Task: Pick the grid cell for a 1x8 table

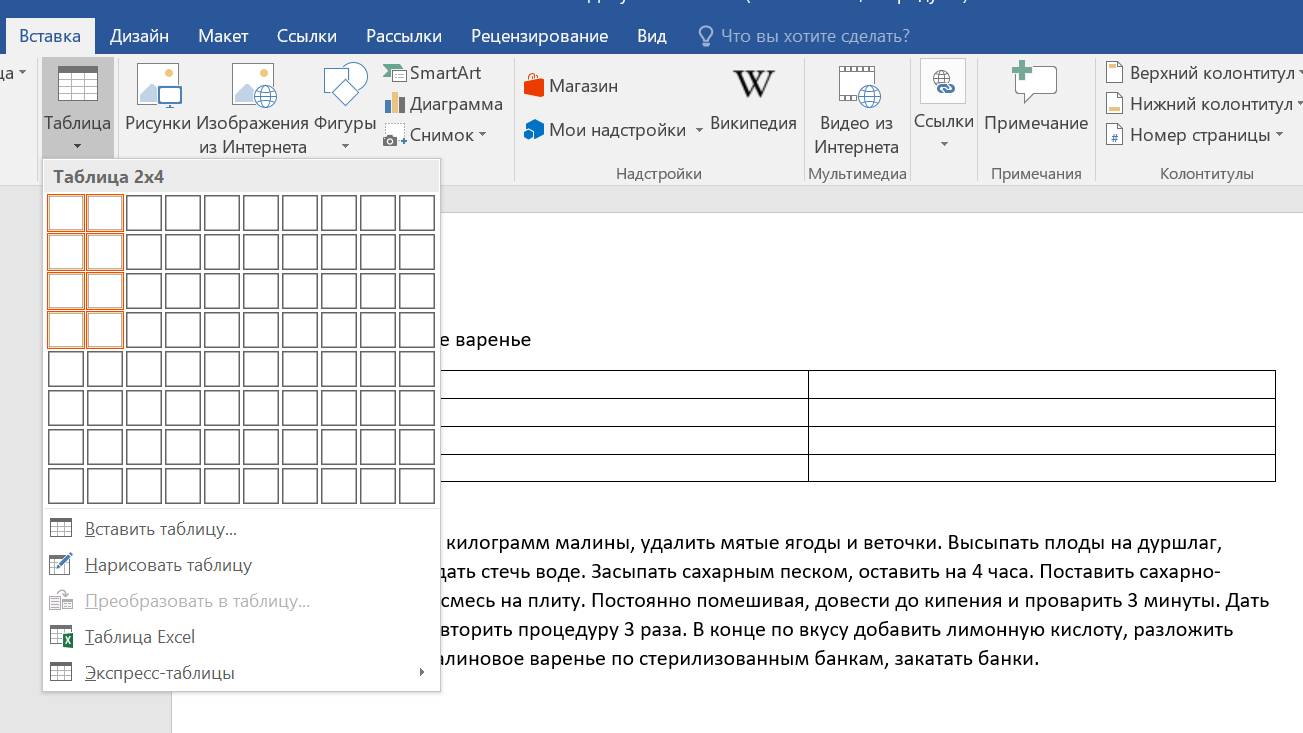Action: click(66, 486)
